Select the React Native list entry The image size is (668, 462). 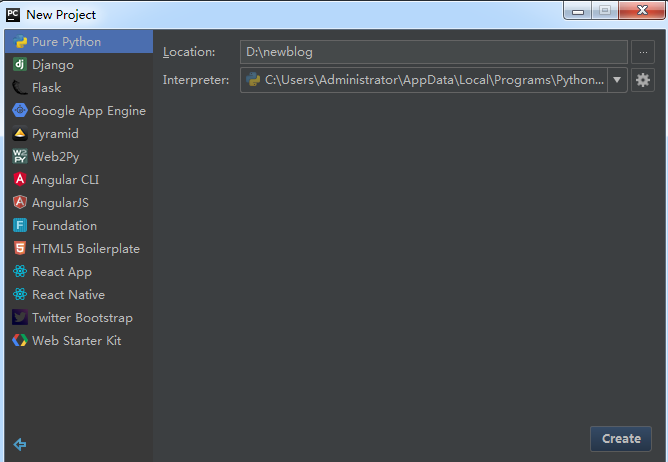[x=68, y=295]
